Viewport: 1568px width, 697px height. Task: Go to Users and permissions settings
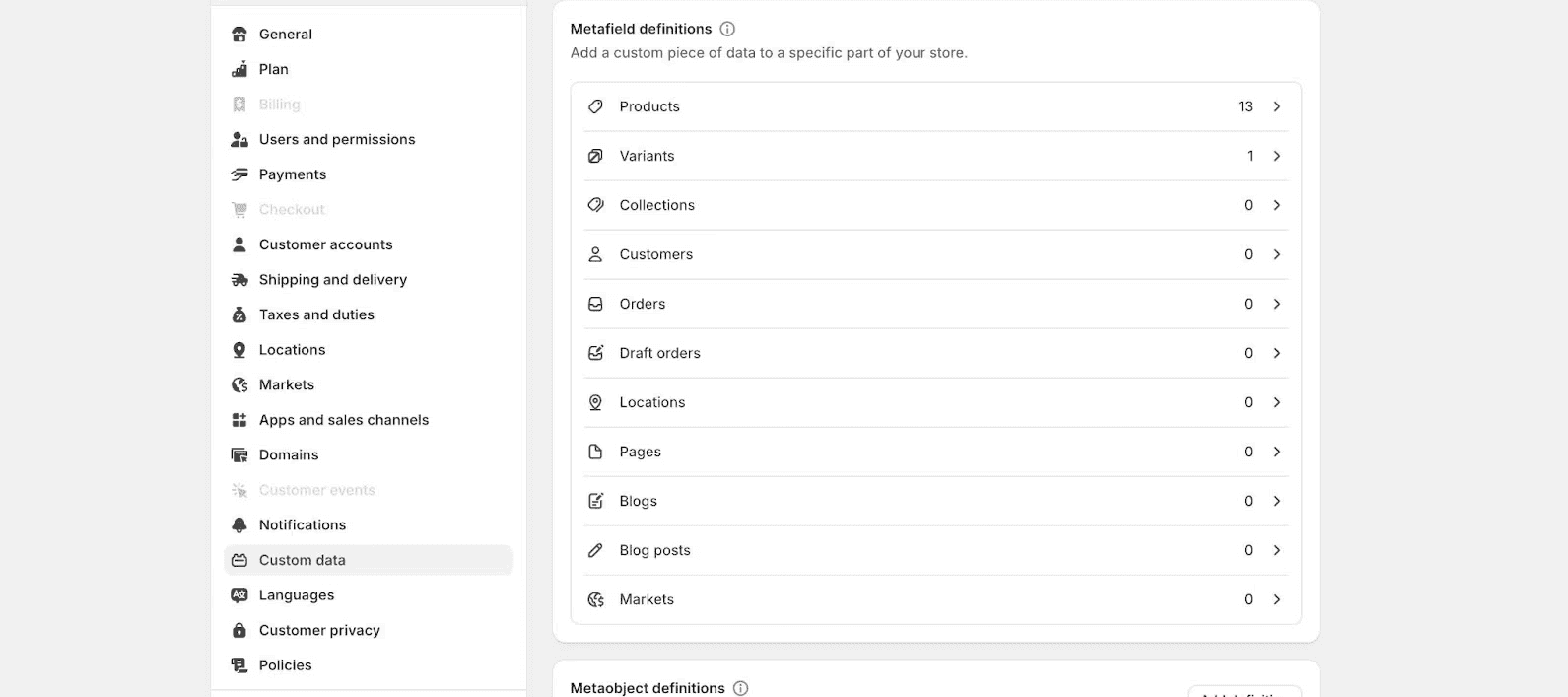point(369,140)
